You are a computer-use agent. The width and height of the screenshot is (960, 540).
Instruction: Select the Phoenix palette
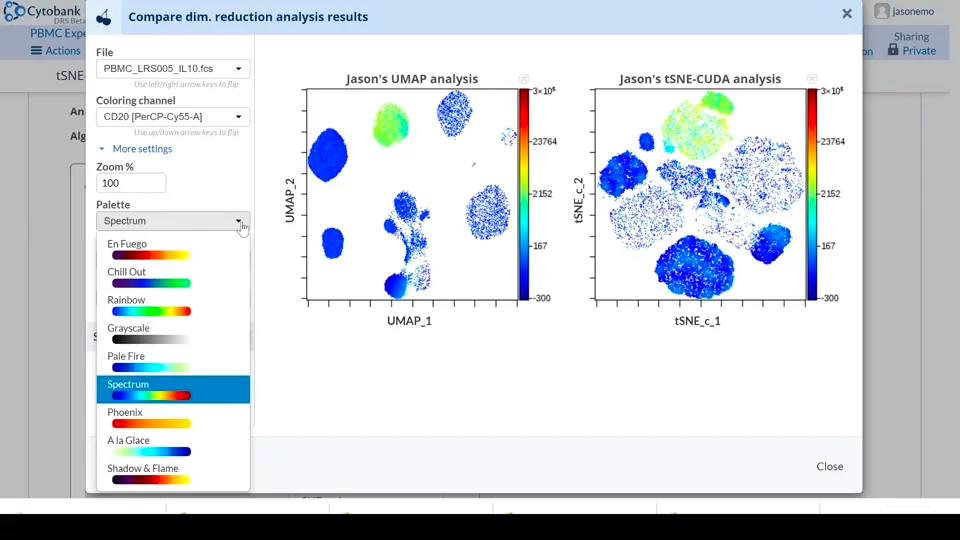coord(173,418)
